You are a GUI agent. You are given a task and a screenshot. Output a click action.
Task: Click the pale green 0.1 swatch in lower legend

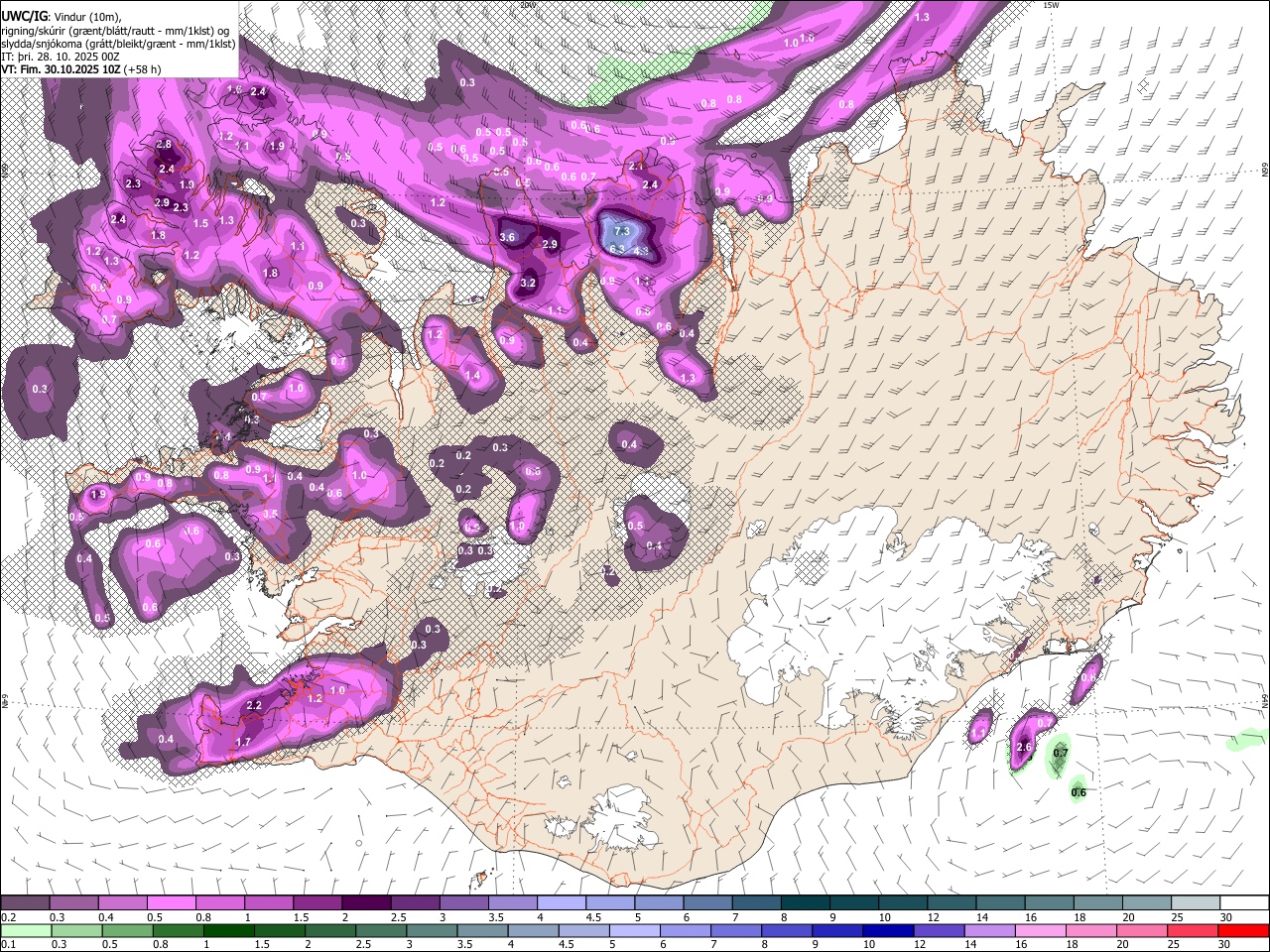(25, 930)
